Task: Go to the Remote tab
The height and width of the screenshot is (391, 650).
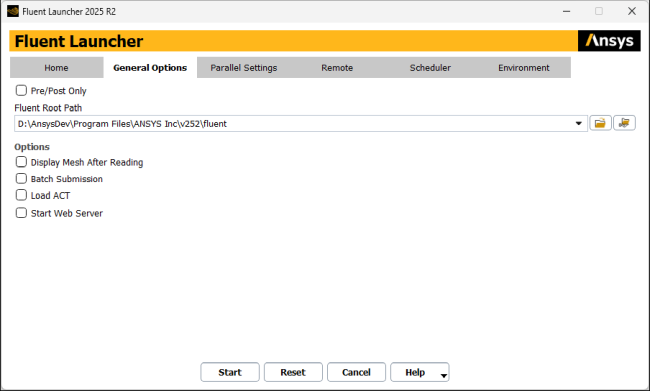Action: pos(337,68)
